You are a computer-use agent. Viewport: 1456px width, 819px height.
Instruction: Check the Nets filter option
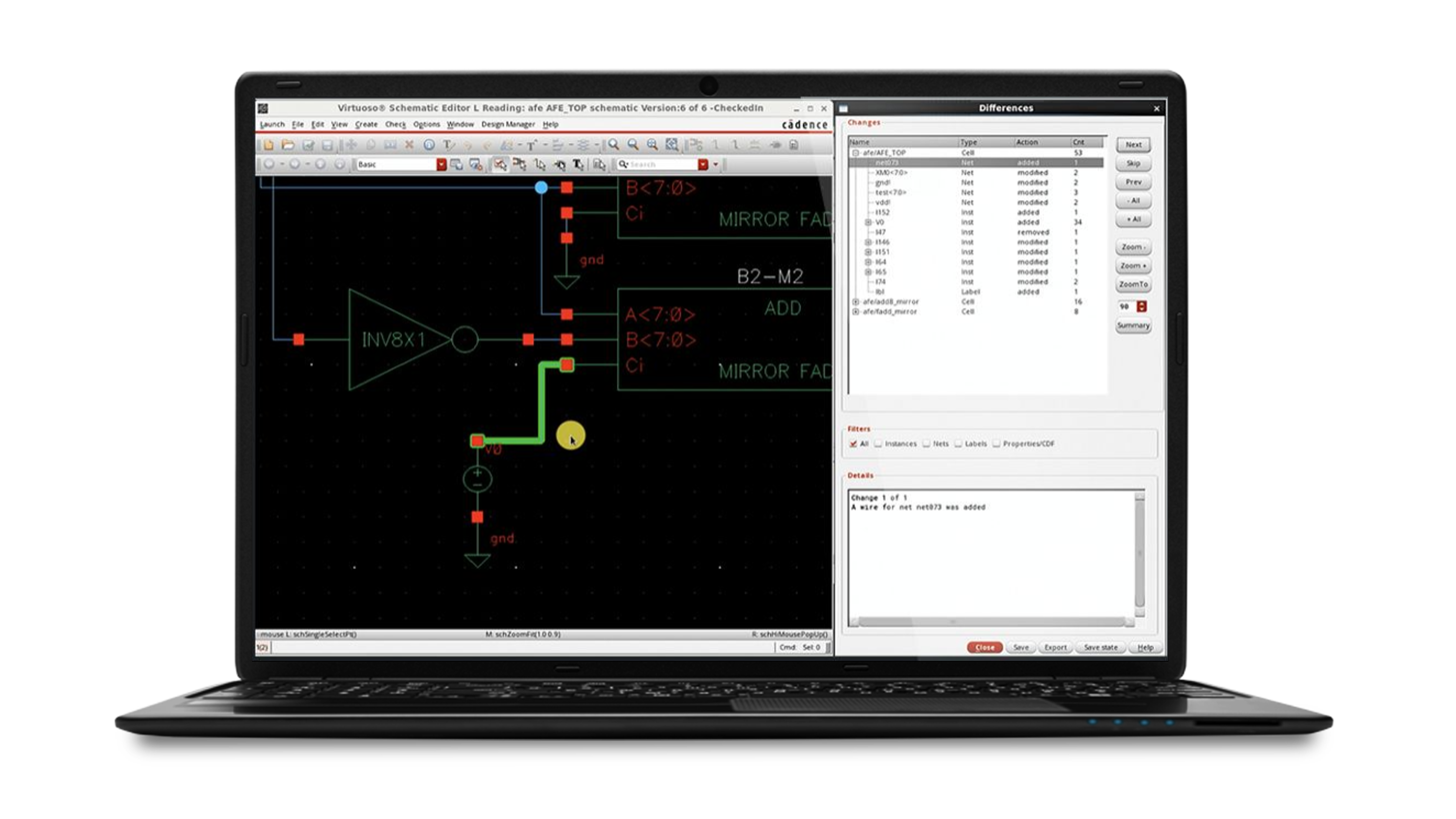click(927, 445)
